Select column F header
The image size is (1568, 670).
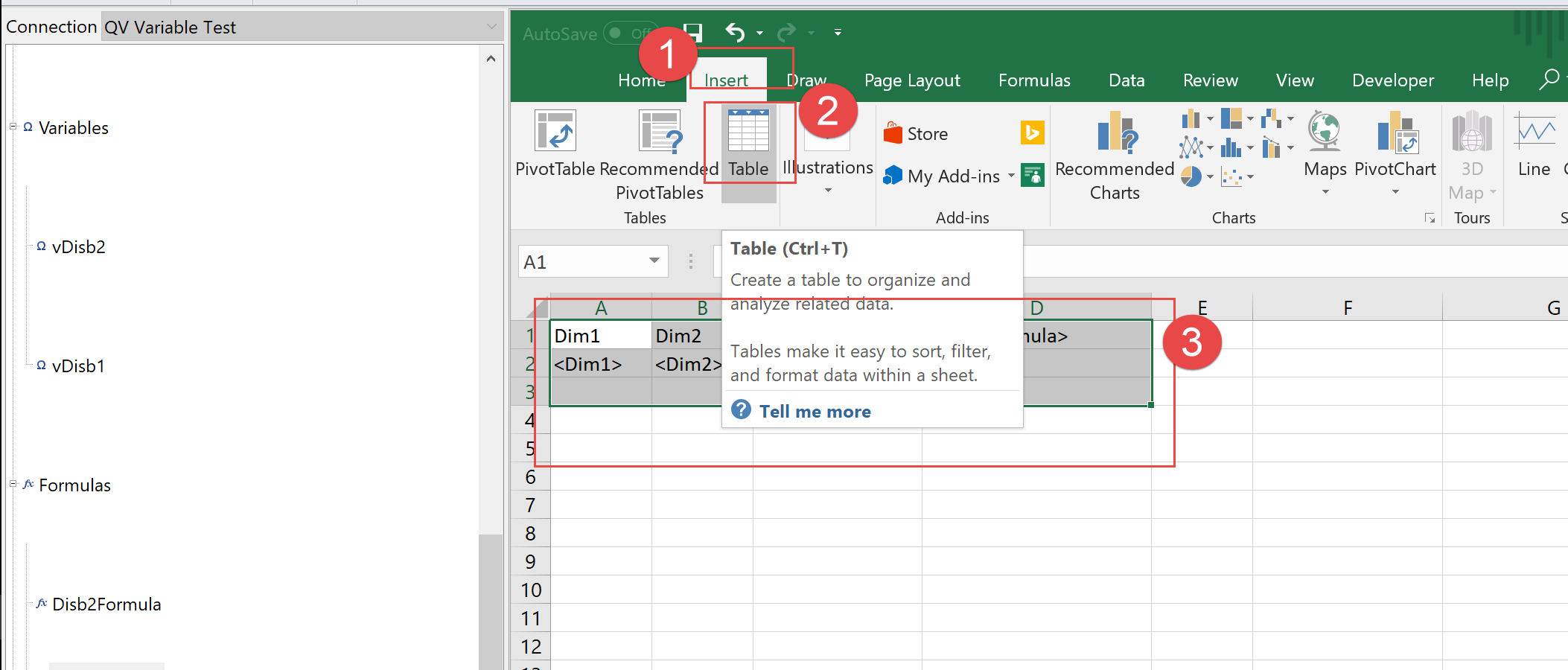coord(1348,307)
